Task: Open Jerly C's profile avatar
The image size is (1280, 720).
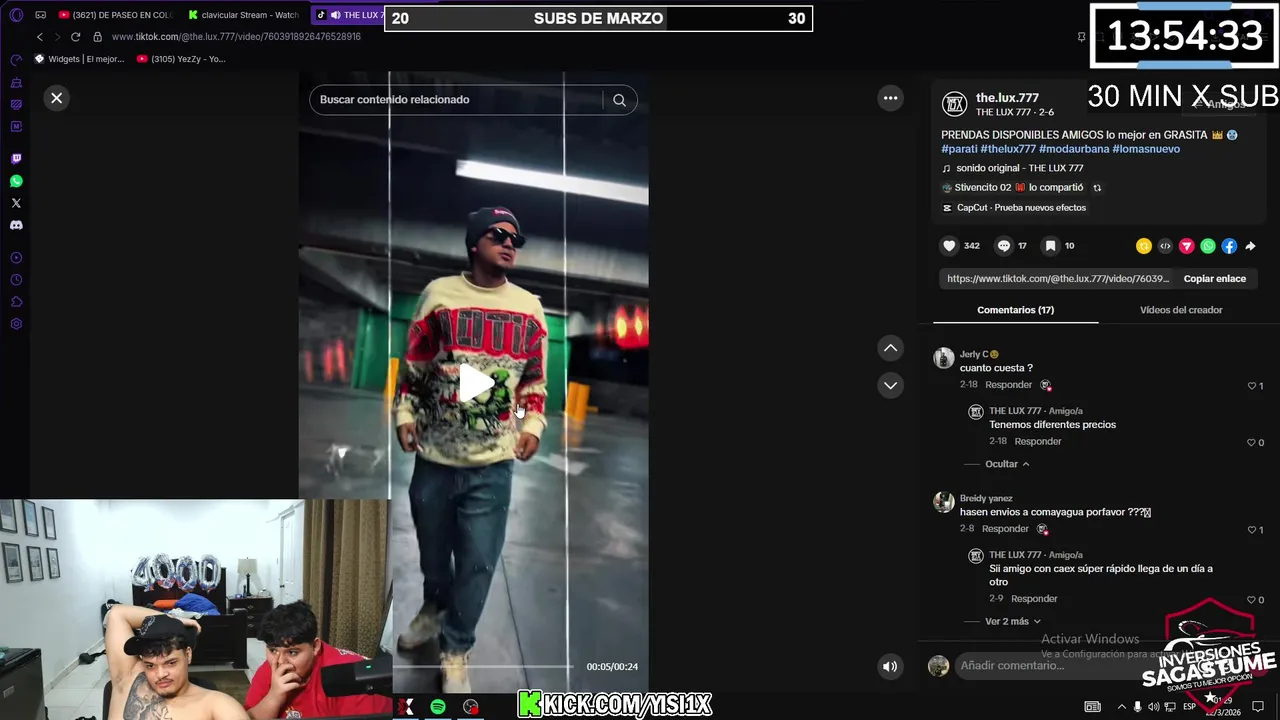Action: click(x=943, y=359)
